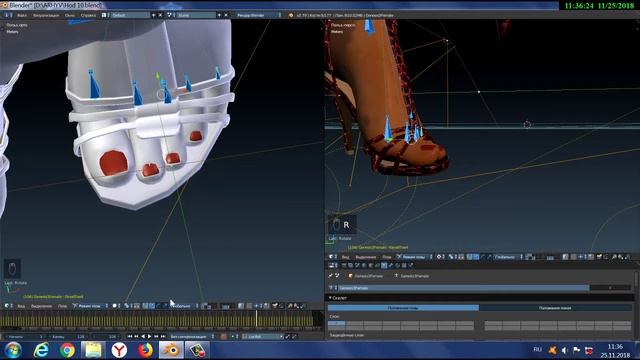Toggle the pin icon in properties breadcrumb
This screenshot has width=640, height=360.
331,276
